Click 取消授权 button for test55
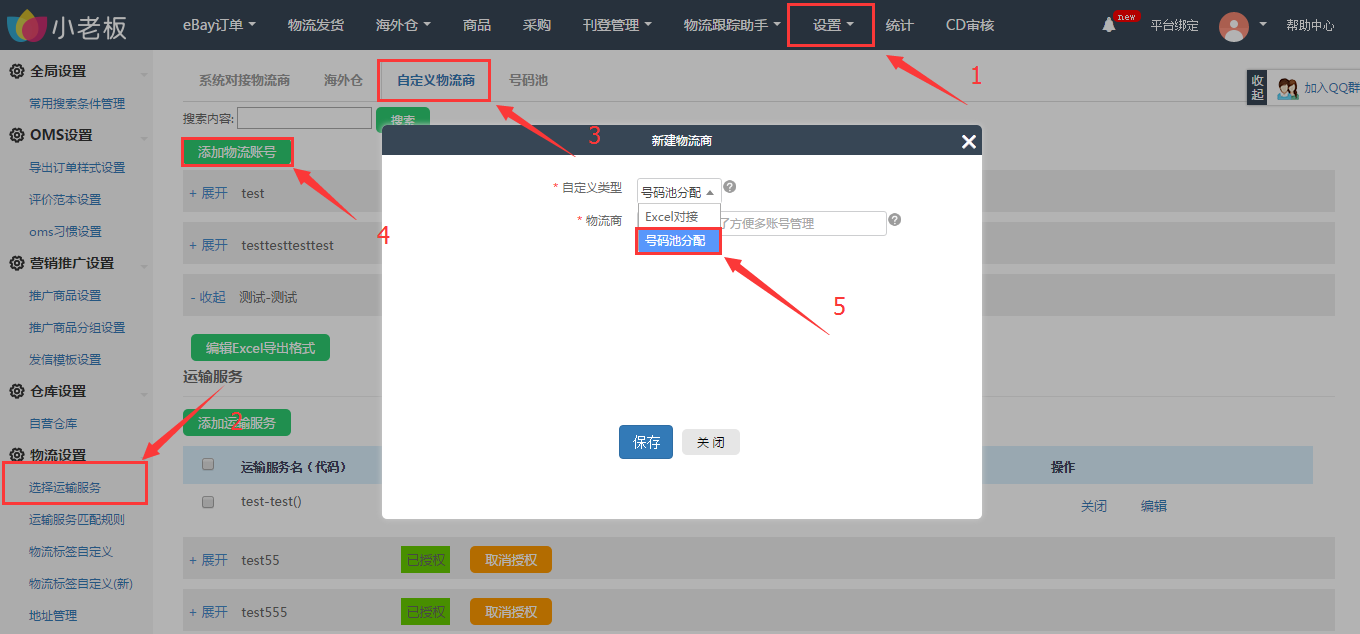1360x634 pixels. (510, 560)
